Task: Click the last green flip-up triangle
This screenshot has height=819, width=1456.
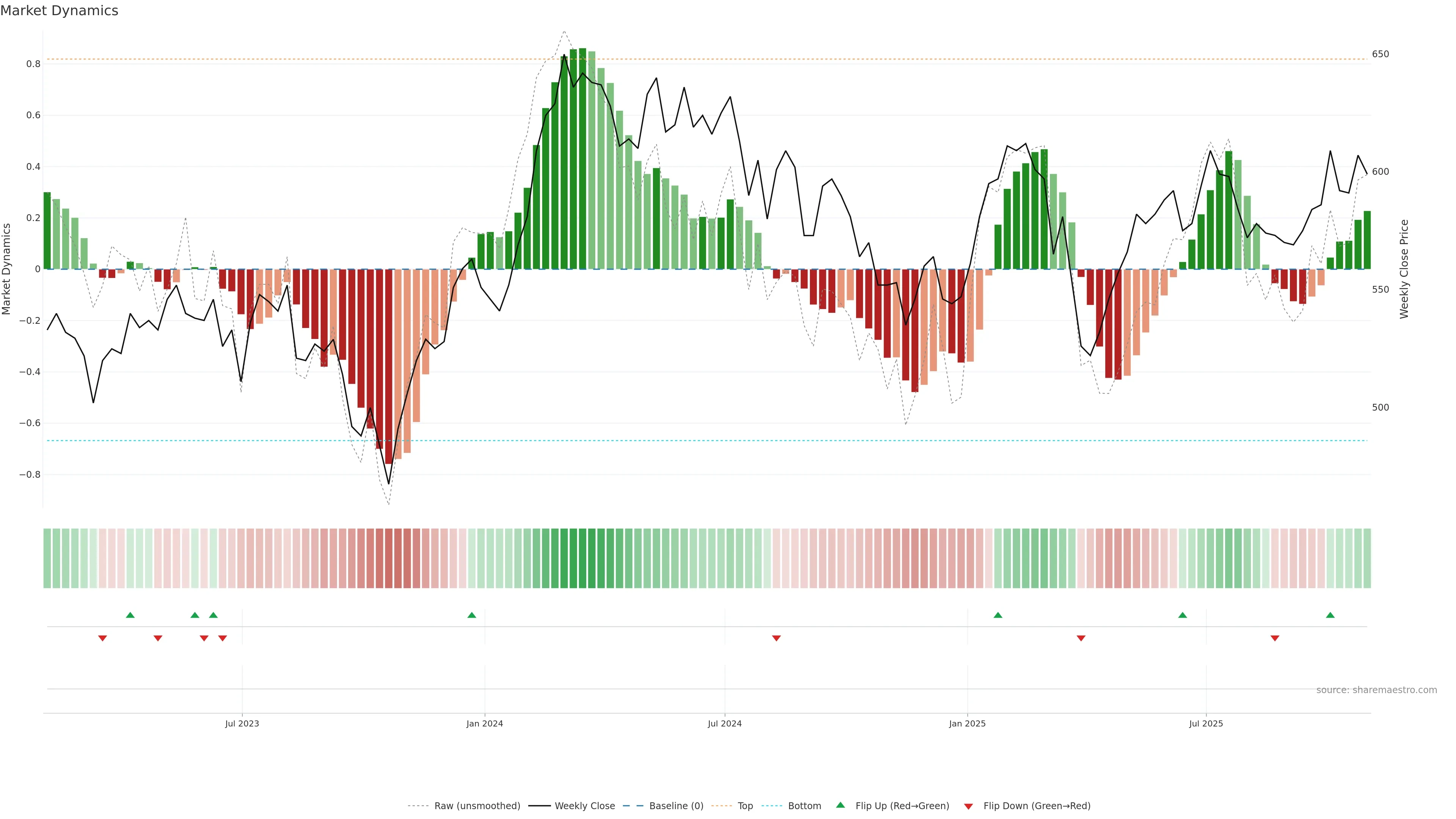Action: click(1330, 615)
